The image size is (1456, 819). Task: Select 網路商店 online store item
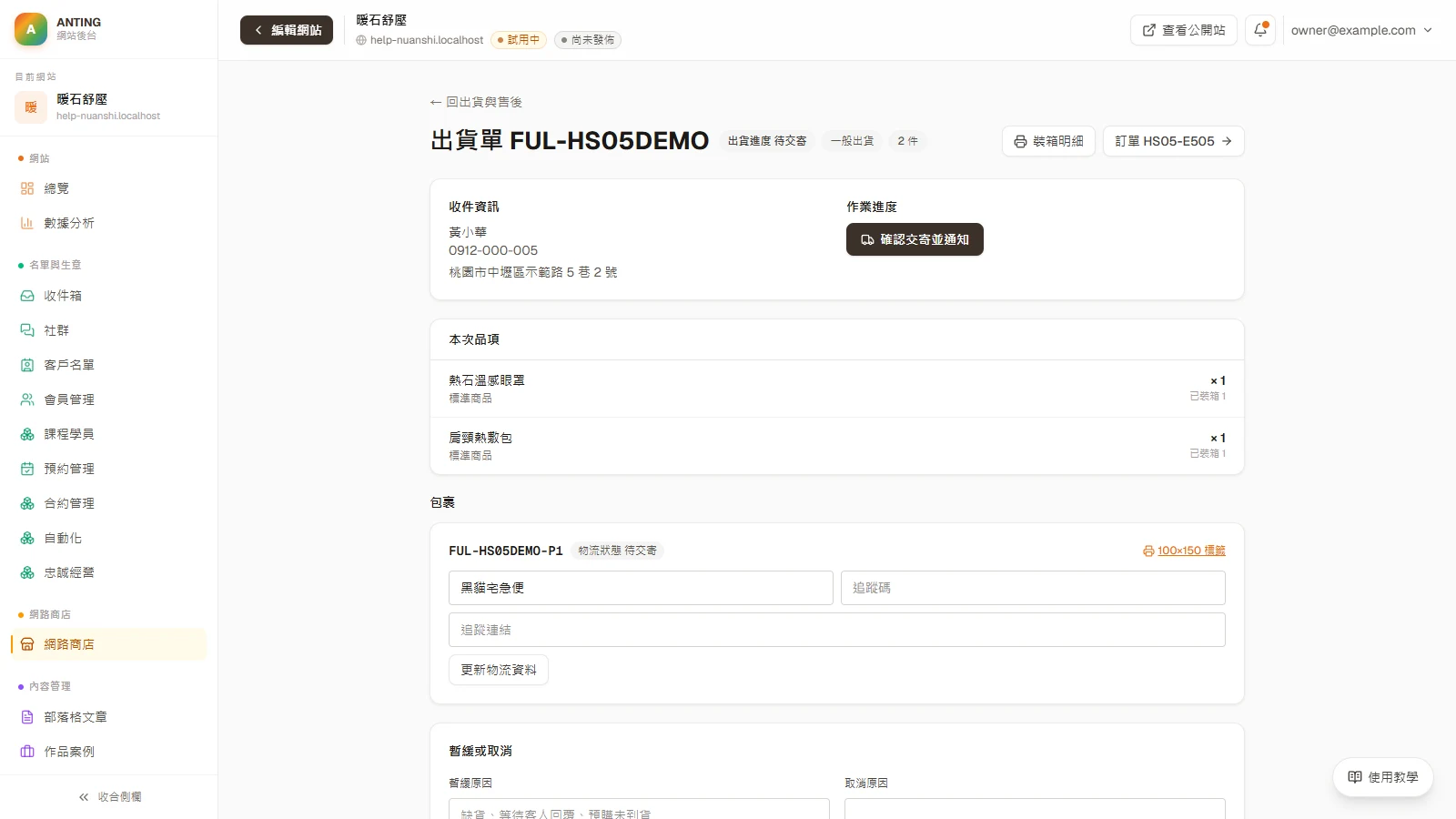click(109, 644)
